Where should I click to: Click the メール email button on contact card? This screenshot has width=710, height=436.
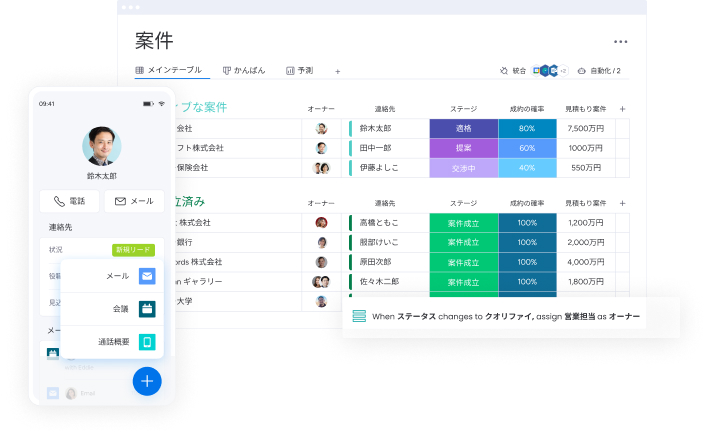coord(133,201)
